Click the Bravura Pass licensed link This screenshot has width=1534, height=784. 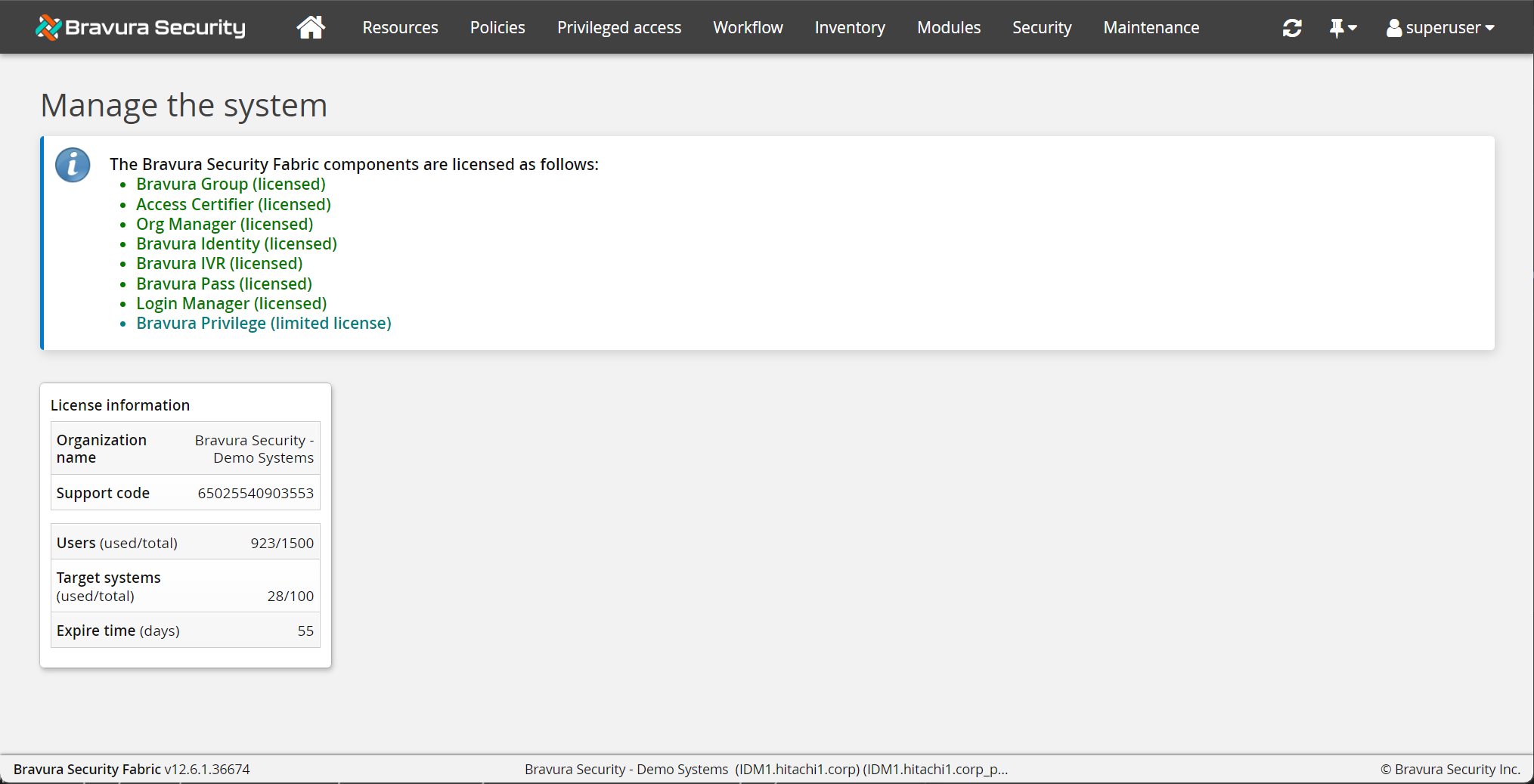[x=224, y=284]
